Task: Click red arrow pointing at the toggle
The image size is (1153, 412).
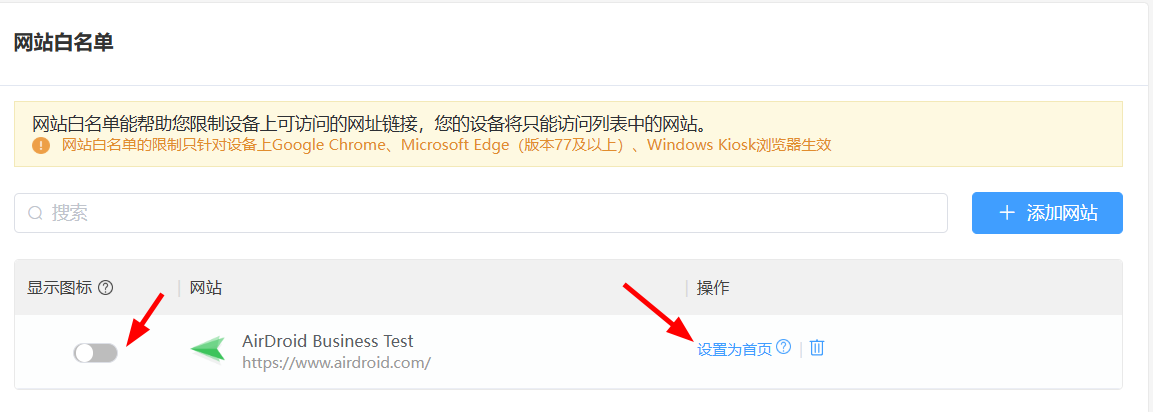Action: [143, 319]
